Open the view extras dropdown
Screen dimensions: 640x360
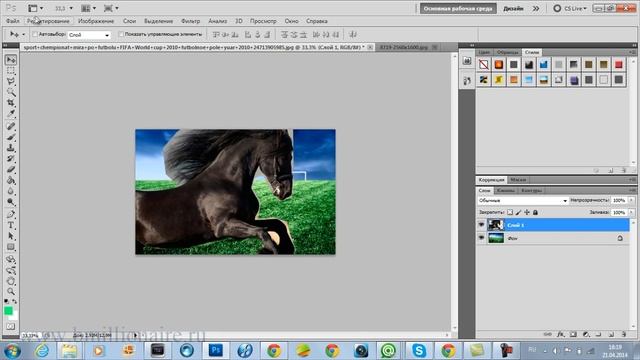[x=36, y=8]
